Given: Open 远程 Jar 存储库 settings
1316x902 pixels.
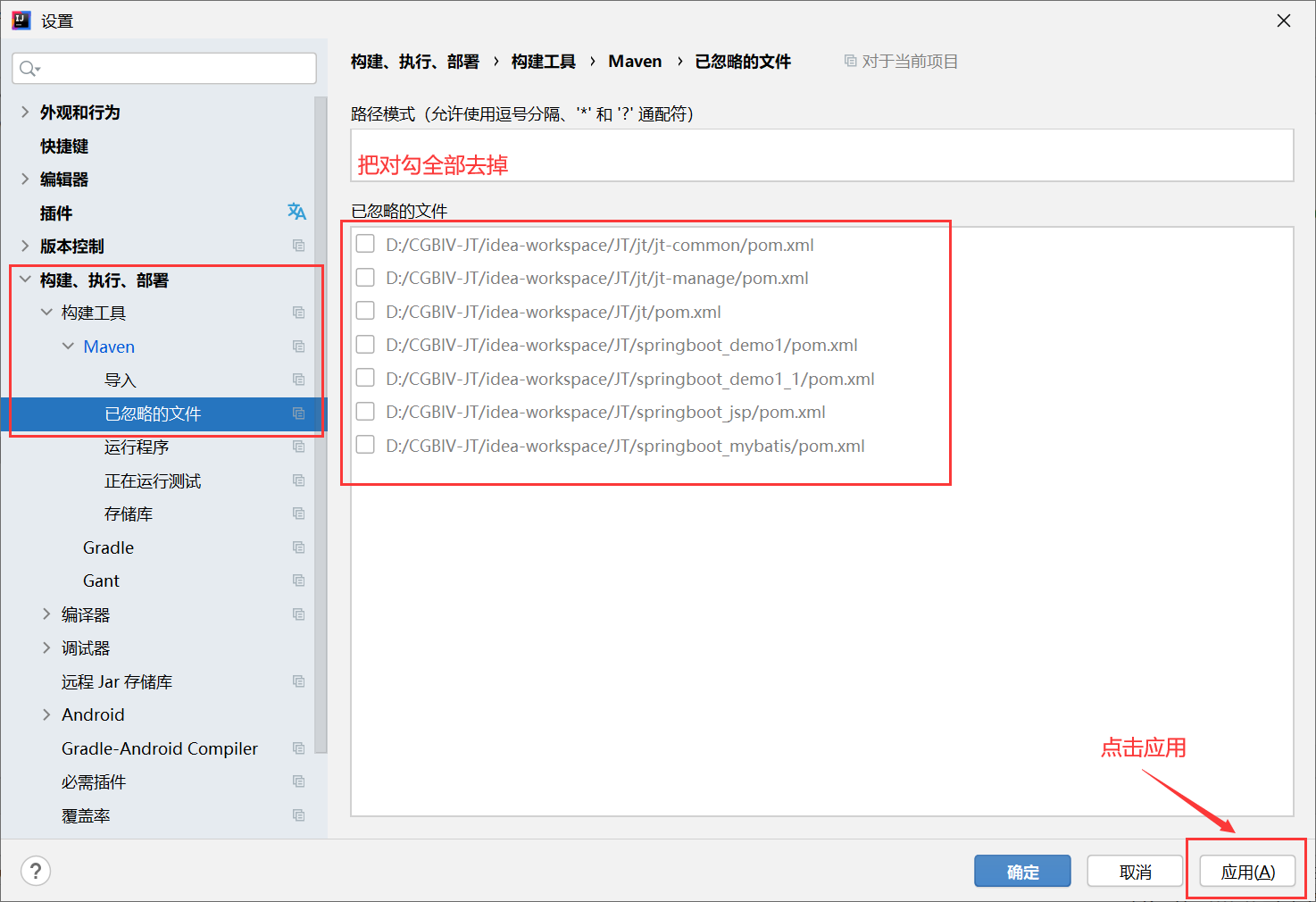Looking at the screenshot, I should point(117,681).
